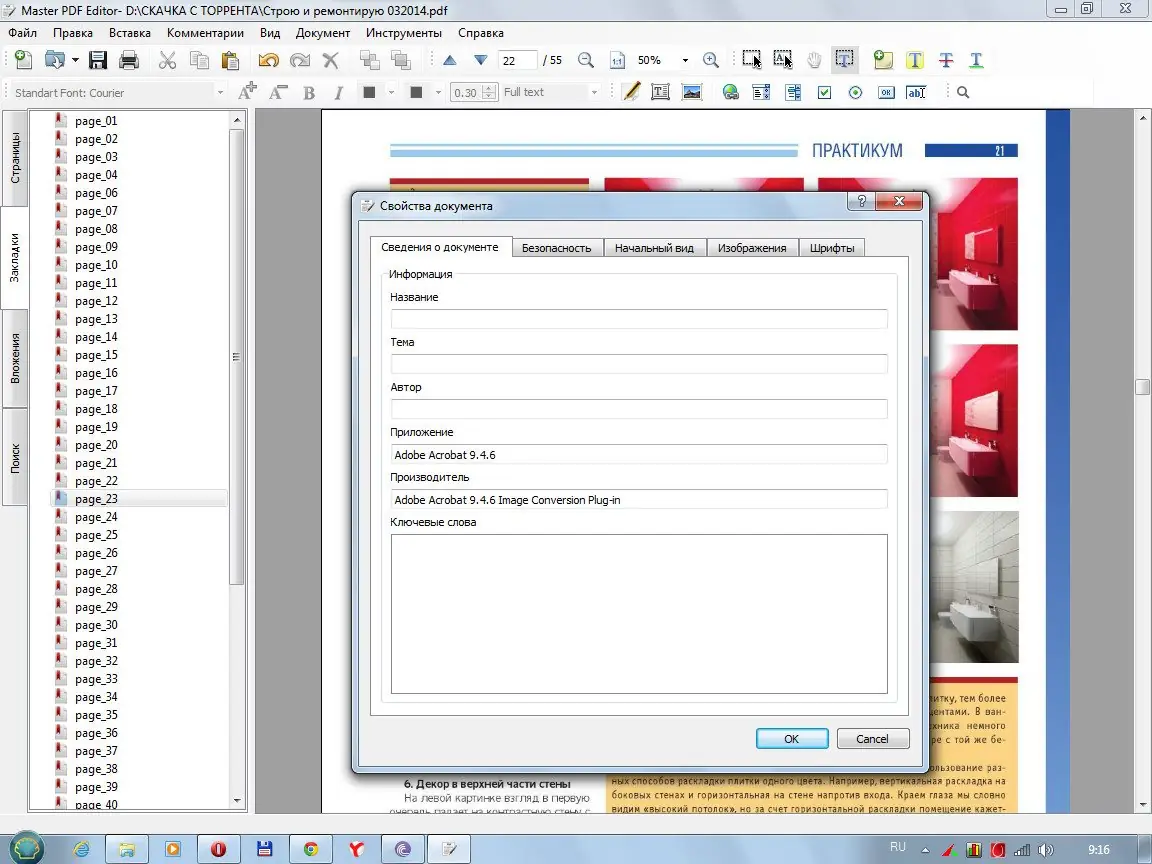
Task: Increase font size with the A+ icon
Action: click(248, 92)
